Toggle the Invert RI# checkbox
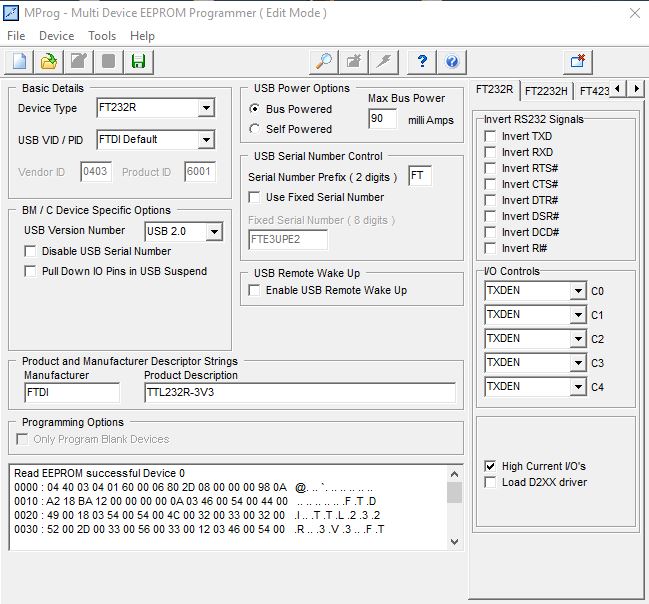Image resolution: width=649 pixels, height=604 pixels. point(490,248)
